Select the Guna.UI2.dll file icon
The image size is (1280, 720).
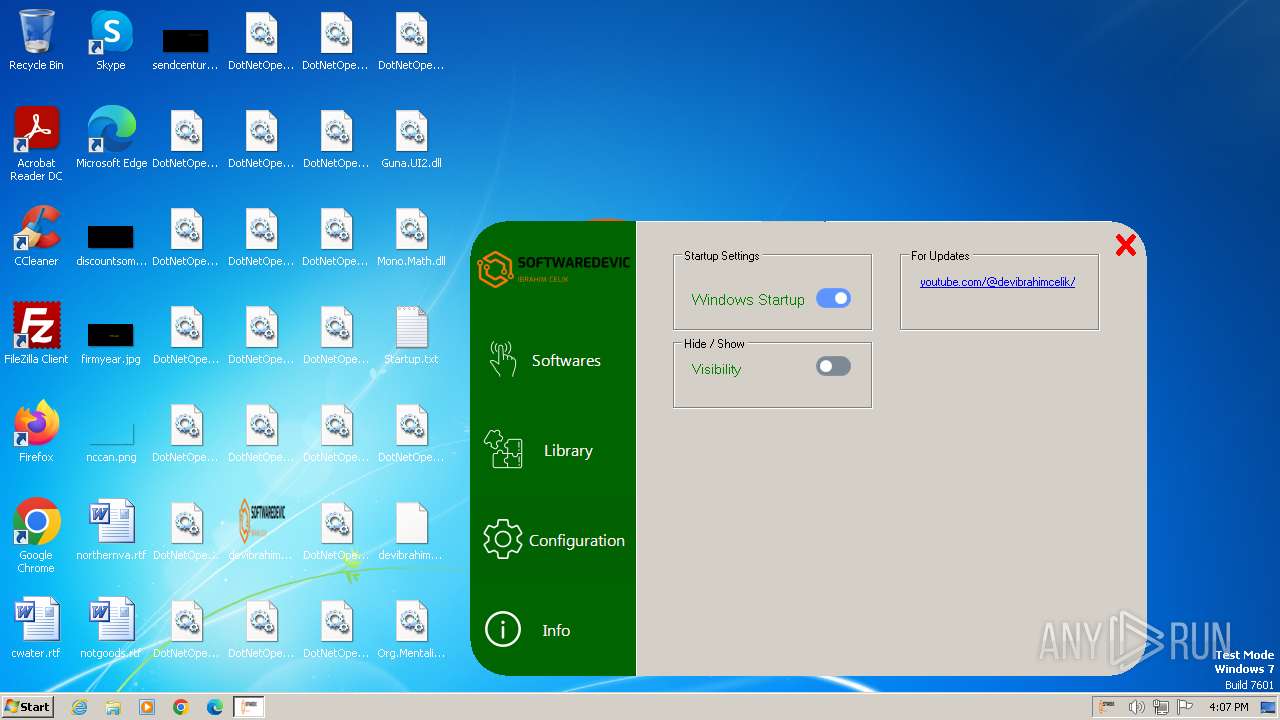[x=411, y=139]
